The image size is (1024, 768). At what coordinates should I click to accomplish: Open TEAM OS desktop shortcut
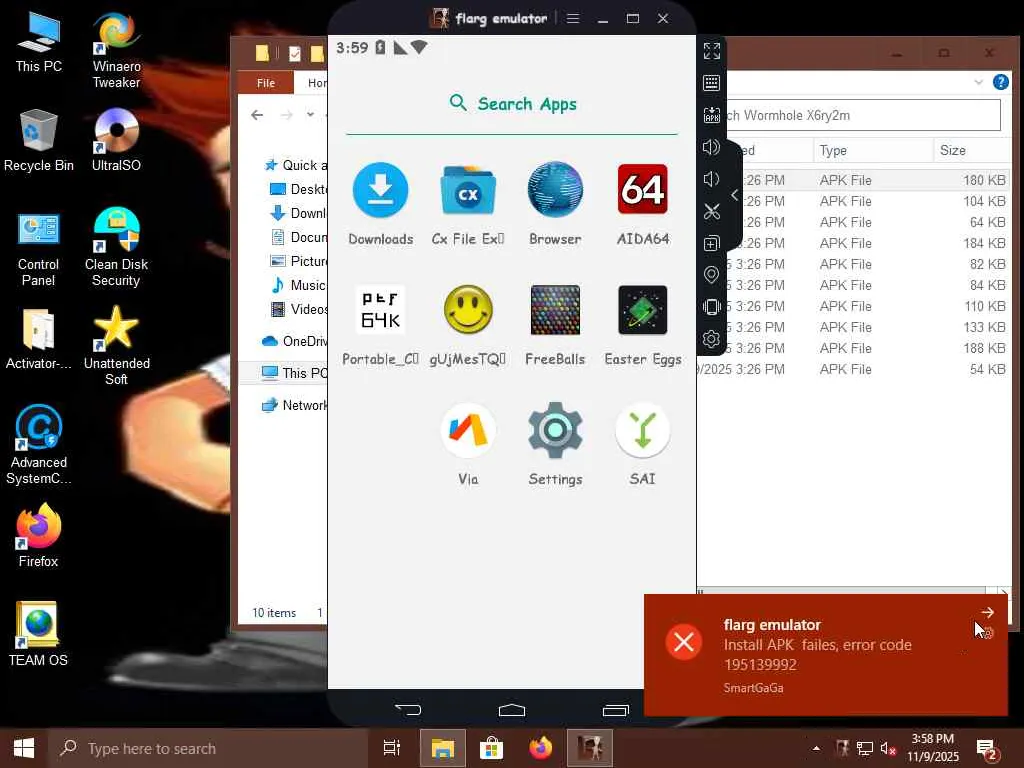[39, 634]
